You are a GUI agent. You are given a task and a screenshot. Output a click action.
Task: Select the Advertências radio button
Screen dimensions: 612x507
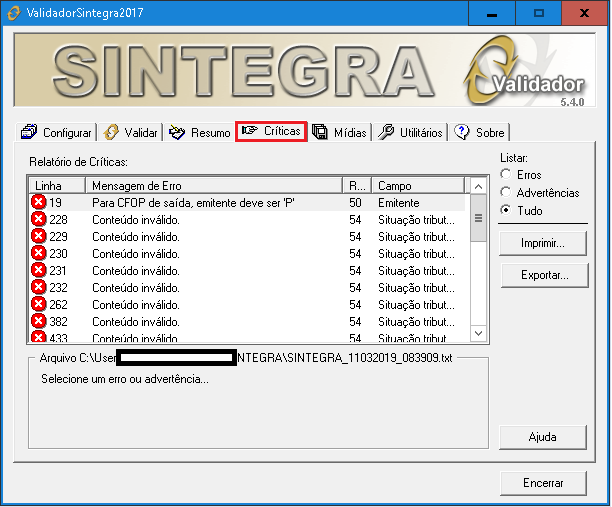pyautogui.click(x=506, y=192)
